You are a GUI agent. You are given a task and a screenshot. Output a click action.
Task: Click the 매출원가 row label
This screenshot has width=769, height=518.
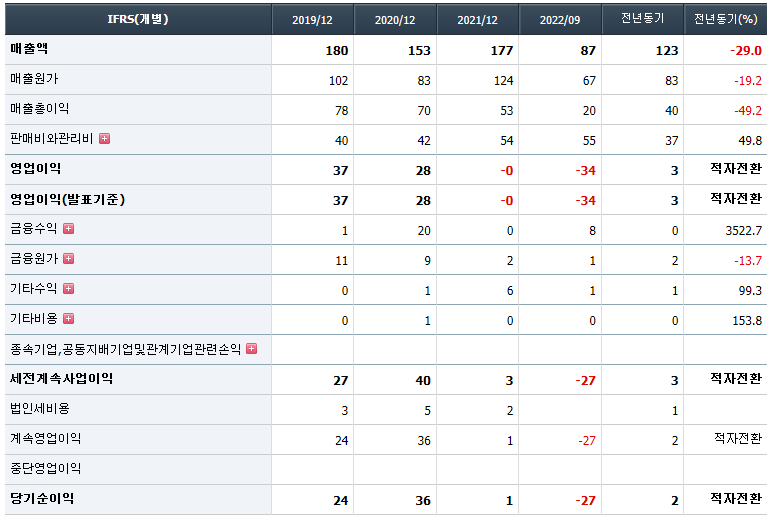[x=34, y=78]
